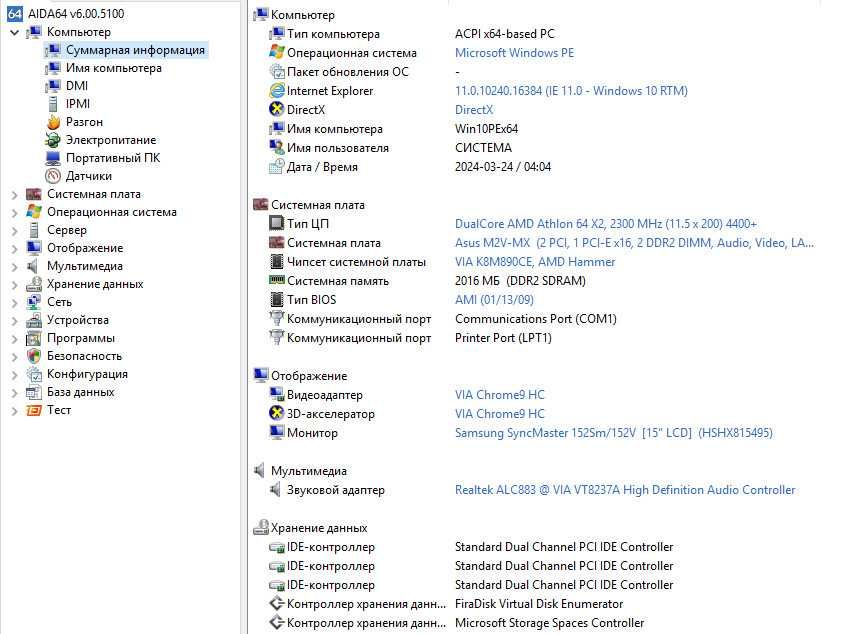Open the Видеоадаптер VIA Chrome9 HC link
Screen dimensions: 857x634
coord(500,395)
